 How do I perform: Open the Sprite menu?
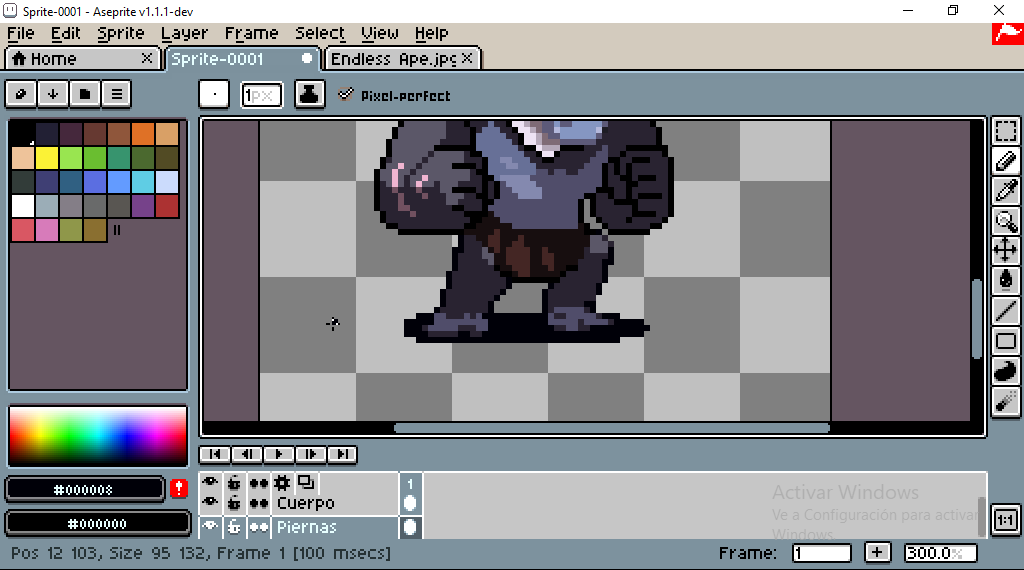[121, 33]
